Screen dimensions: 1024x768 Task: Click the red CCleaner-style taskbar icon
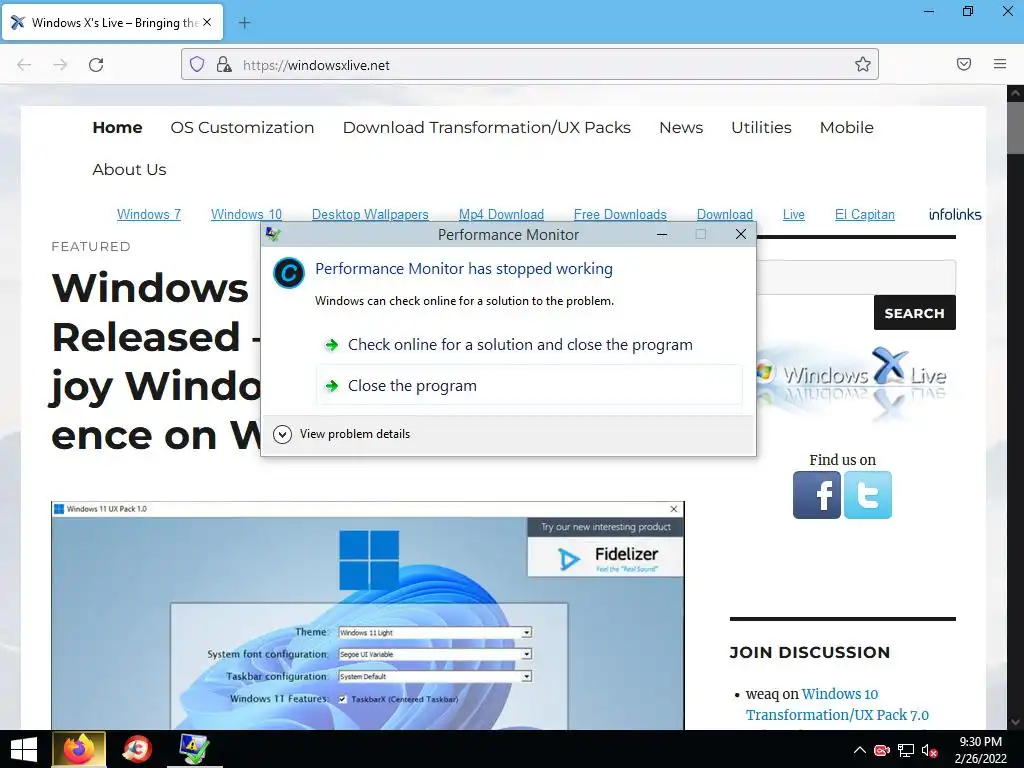(x=136, y=749)
